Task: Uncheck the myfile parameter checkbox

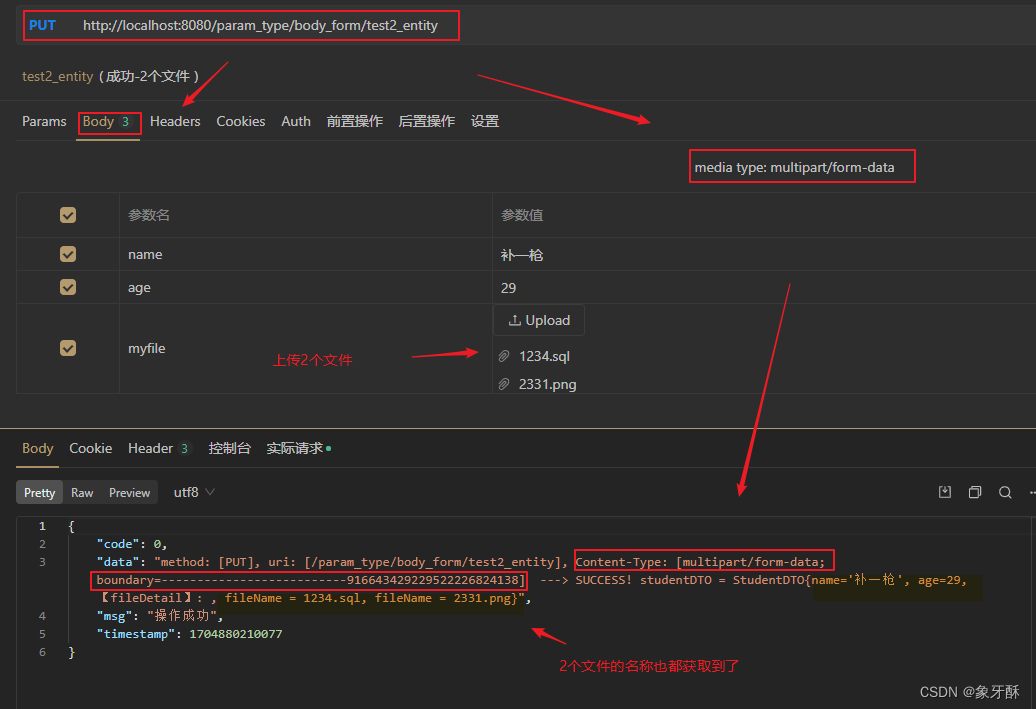Action: point(67,348)
